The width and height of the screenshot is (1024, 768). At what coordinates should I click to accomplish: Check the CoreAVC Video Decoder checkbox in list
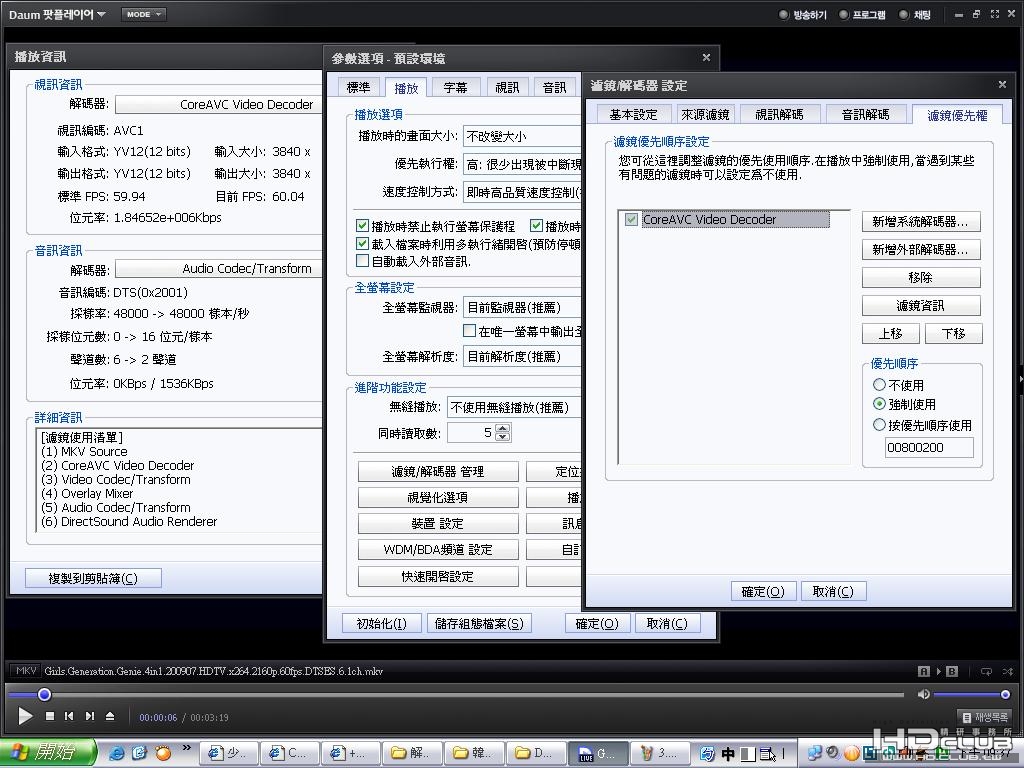click(631, 219)
